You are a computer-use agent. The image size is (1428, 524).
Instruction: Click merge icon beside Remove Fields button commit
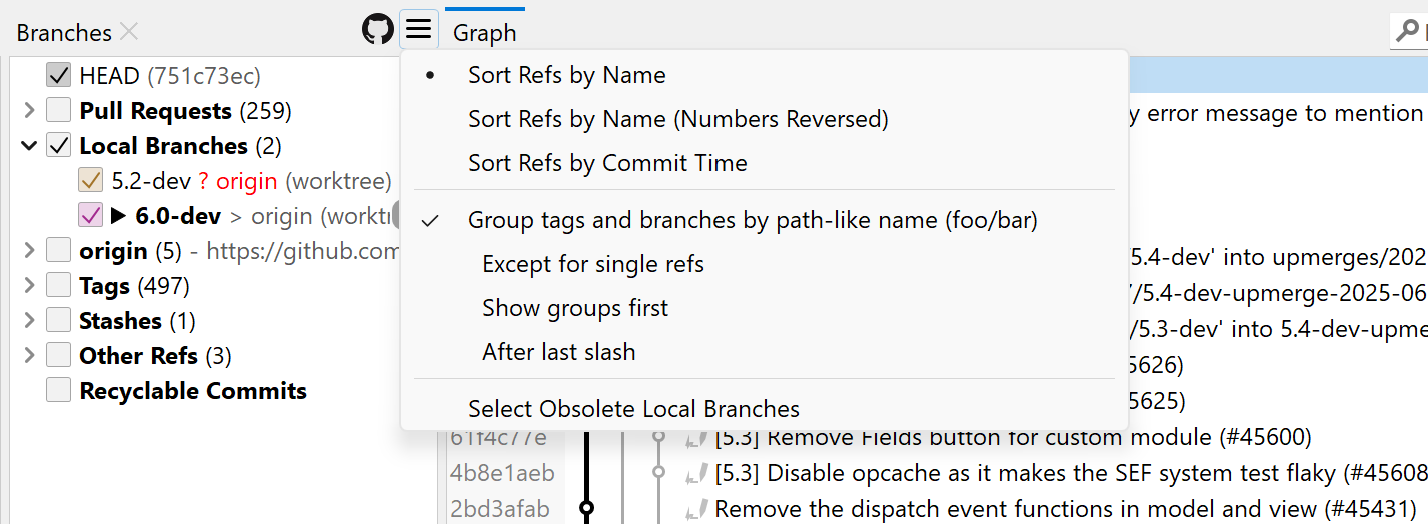(696, 437)
